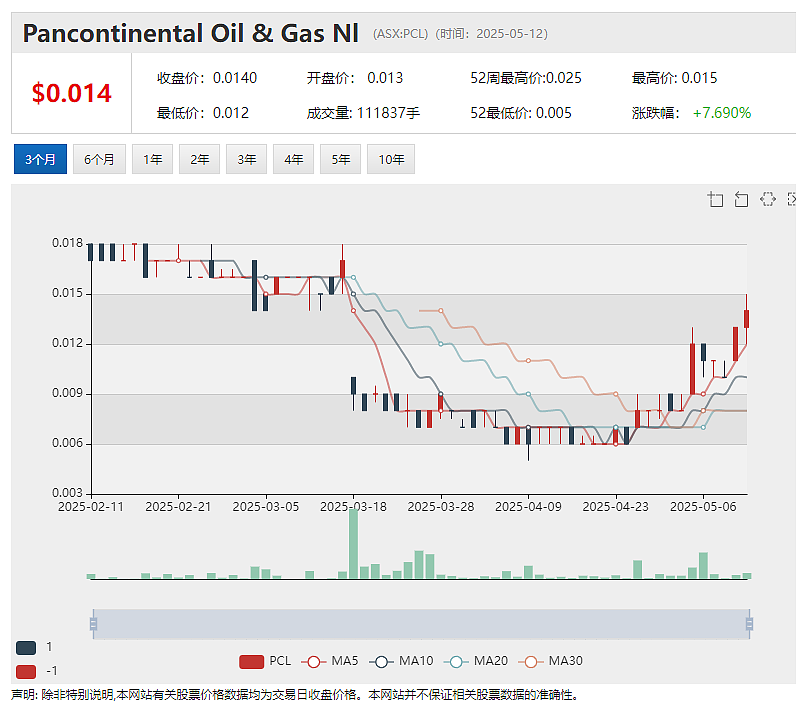Click the Pancontinental Oil & Gas NI title

point(190,33)
